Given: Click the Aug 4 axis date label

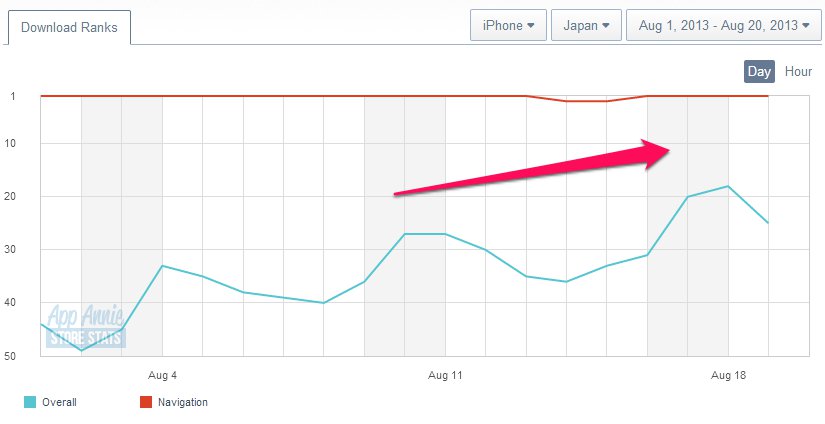Looking at the screenshot, I should coord(162,376).
